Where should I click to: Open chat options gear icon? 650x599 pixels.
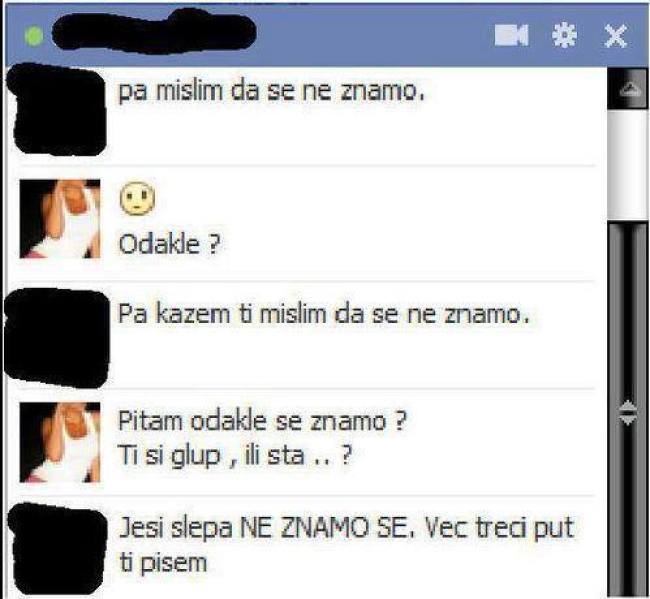pyautogui.click(x=564, y=35)
